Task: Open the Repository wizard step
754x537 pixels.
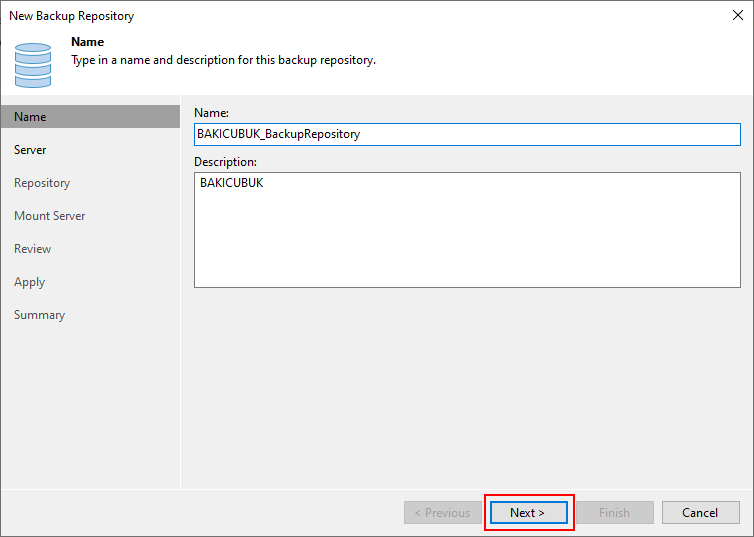Action: pos(42,183)
